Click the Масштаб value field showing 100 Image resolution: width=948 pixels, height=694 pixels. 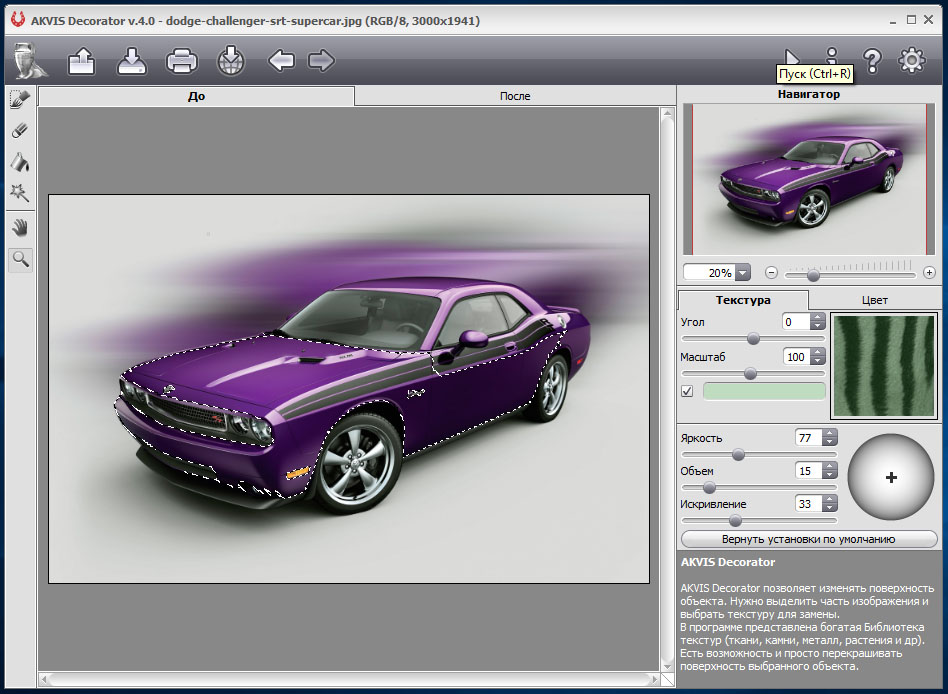pyautogui.click(x=796, y=357)
